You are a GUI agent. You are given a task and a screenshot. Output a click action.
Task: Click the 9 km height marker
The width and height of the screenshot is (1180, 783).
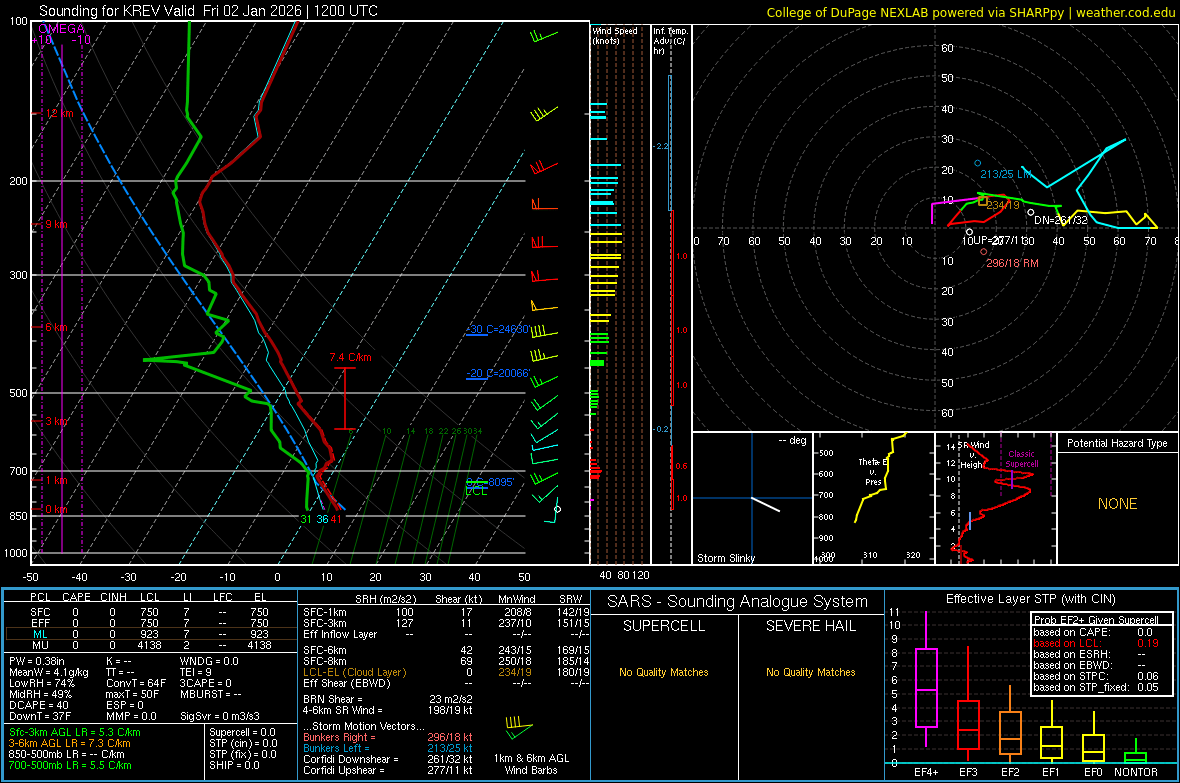point(57,224)
